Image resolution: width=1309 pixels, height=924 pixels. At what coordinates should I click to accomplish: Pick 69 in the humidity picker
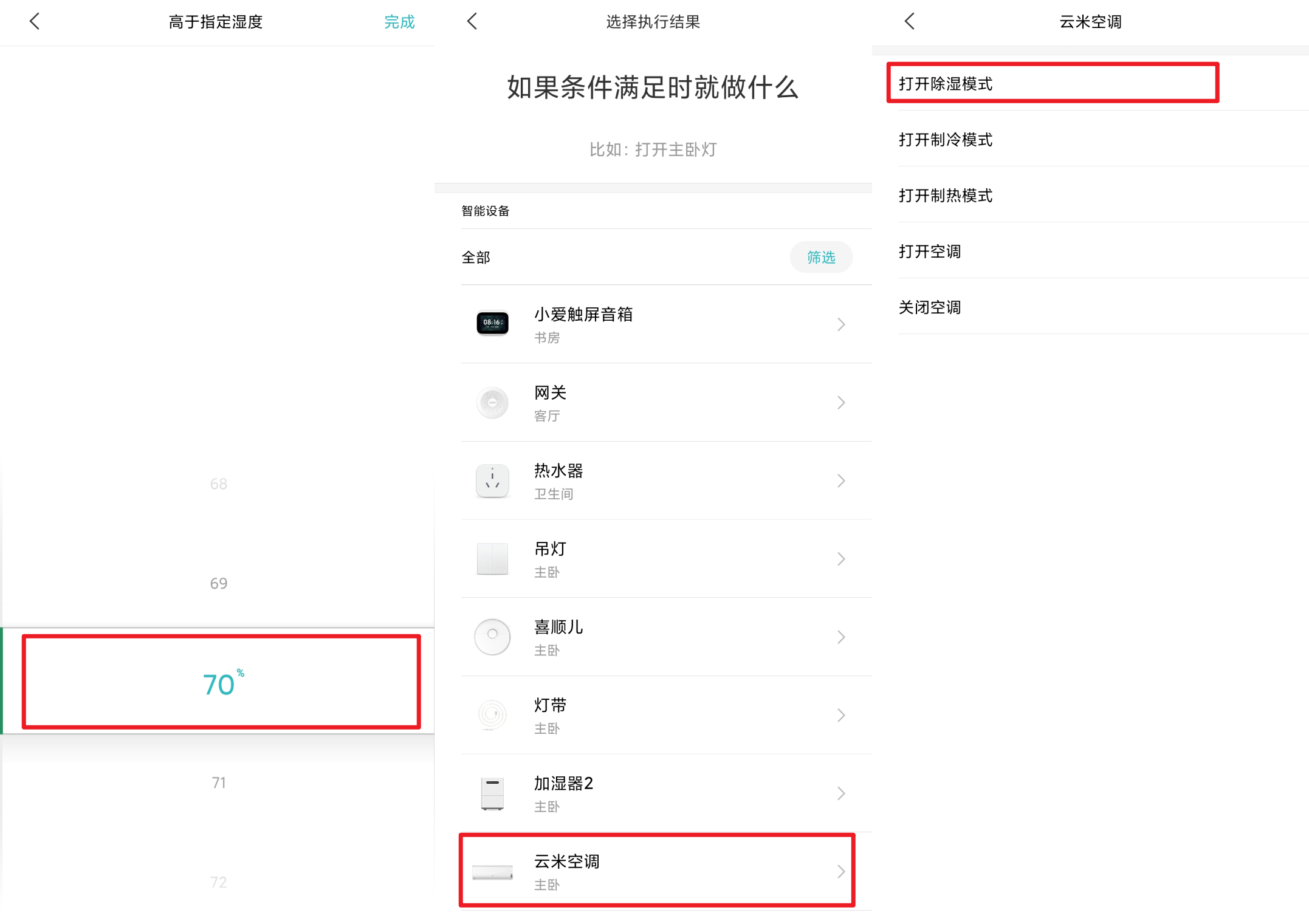coord(219,583)
